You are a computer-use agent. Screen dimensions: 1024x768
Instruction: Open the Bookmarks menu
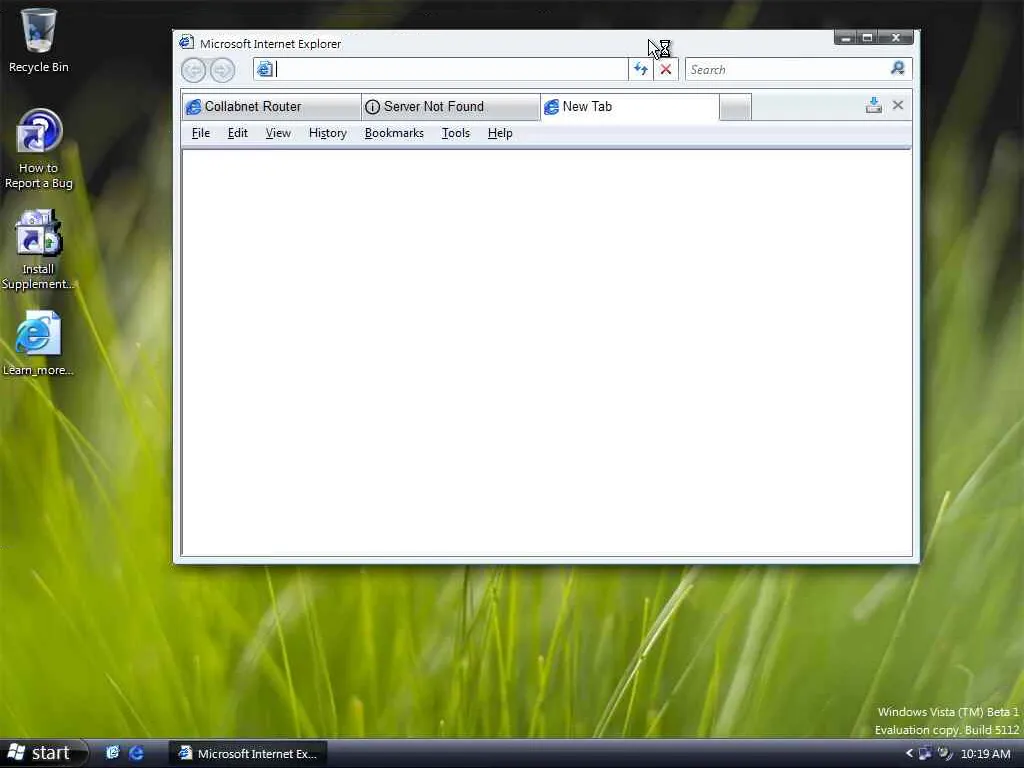pos(394,133)
